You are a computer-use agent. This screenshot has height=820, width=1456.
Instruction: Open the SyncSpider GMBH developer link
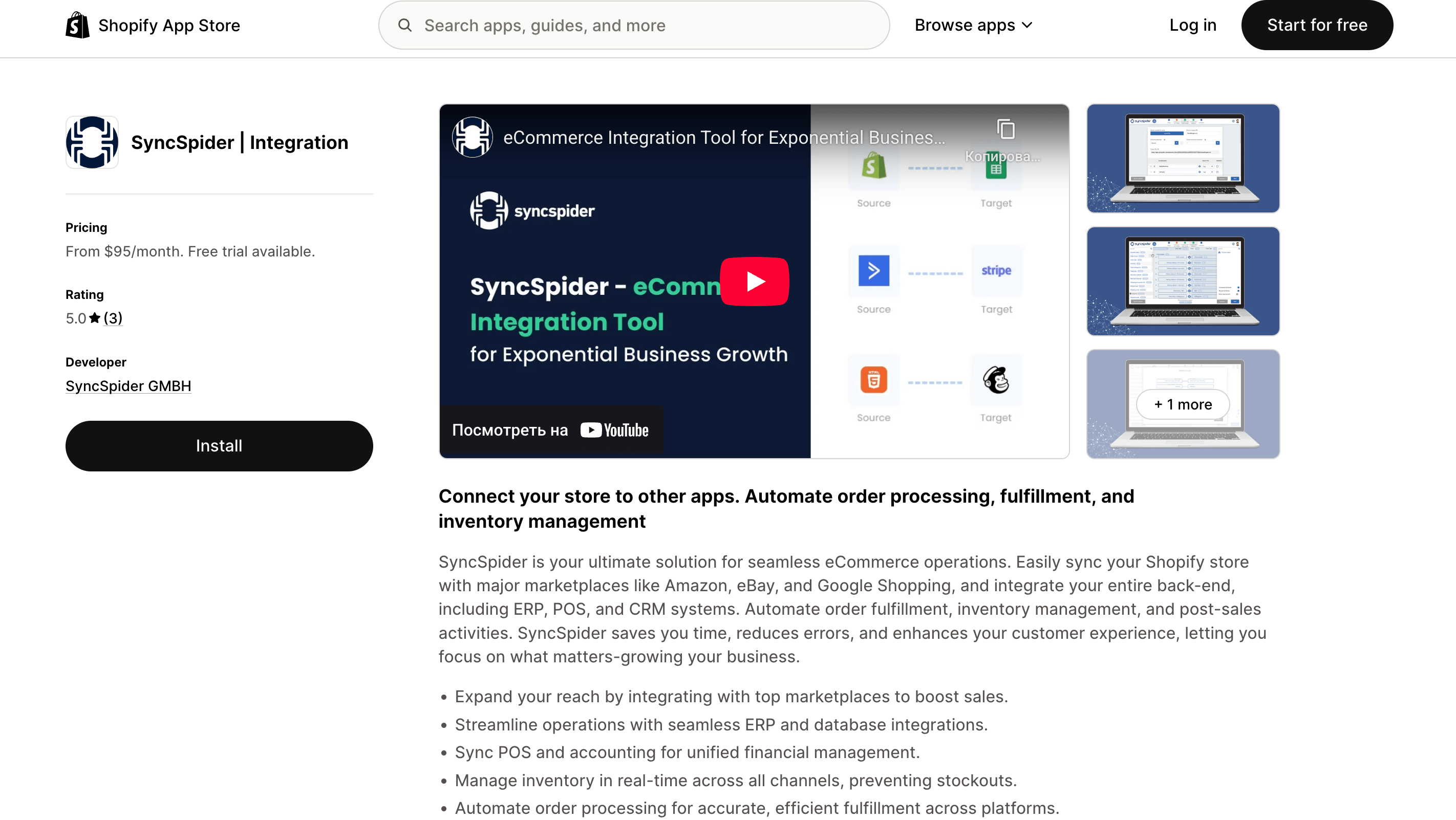(129, 385)
